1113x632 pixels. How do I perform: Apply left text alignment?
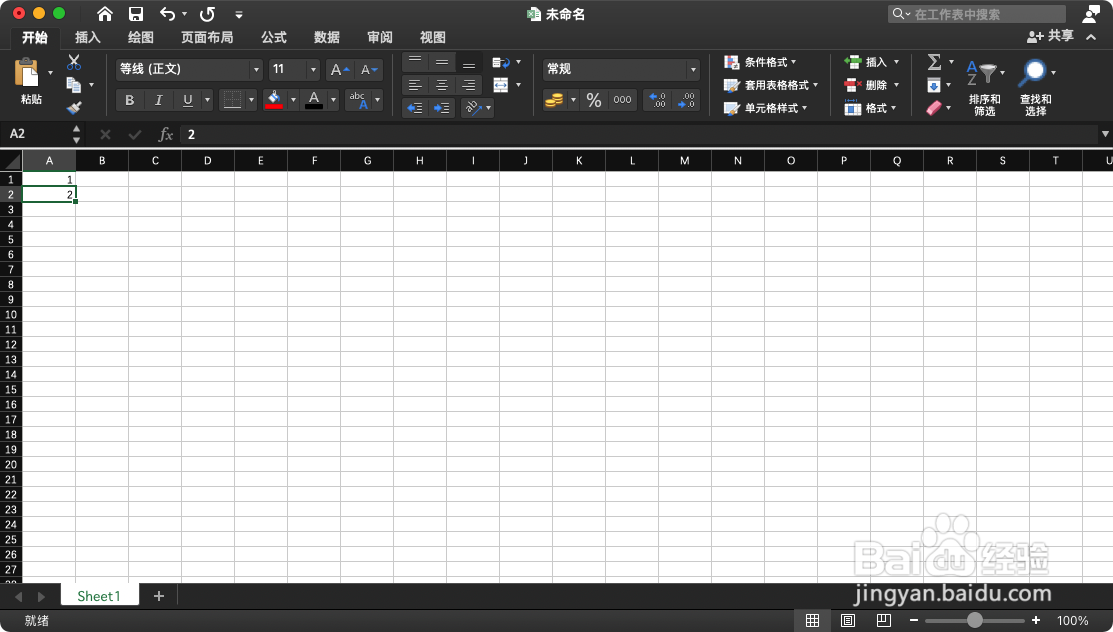tap(415, 85)
